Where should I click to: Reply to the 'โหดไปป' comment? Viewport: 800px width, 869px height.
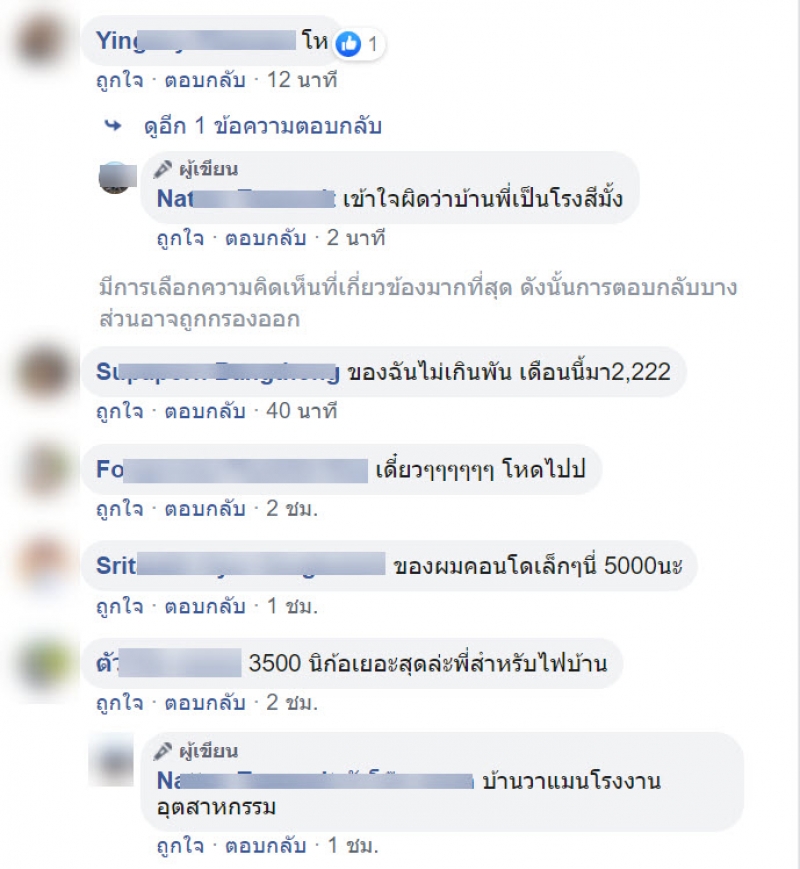205,509
